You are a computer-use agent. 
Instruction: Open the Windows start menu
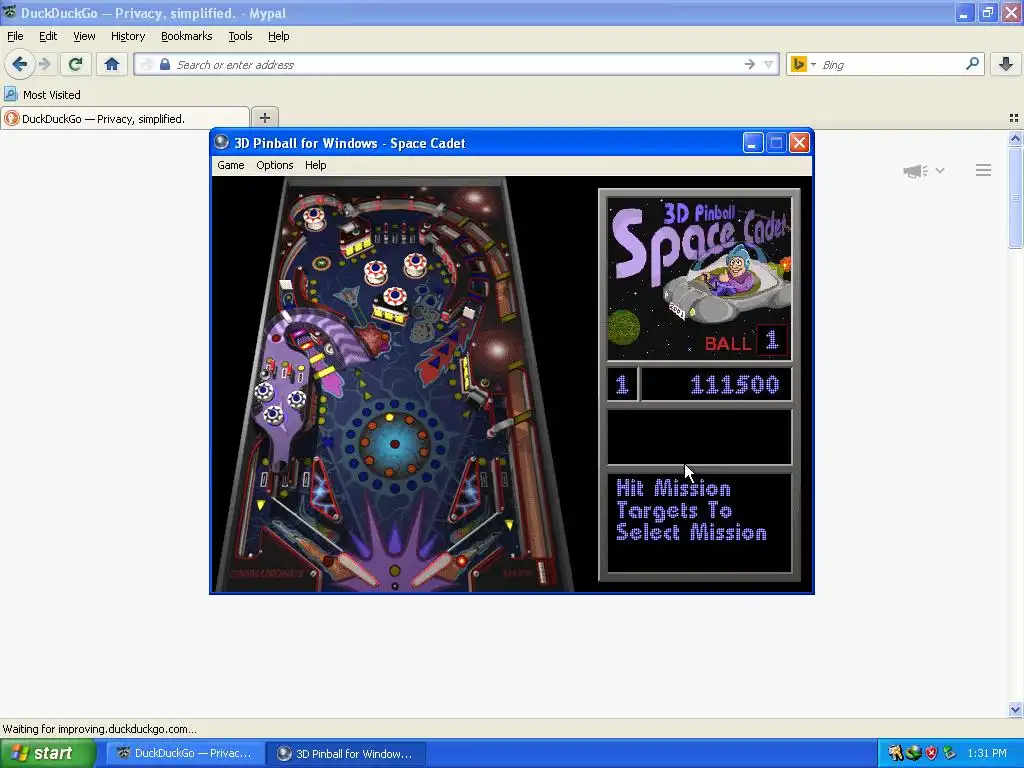(x=47, y=753)
